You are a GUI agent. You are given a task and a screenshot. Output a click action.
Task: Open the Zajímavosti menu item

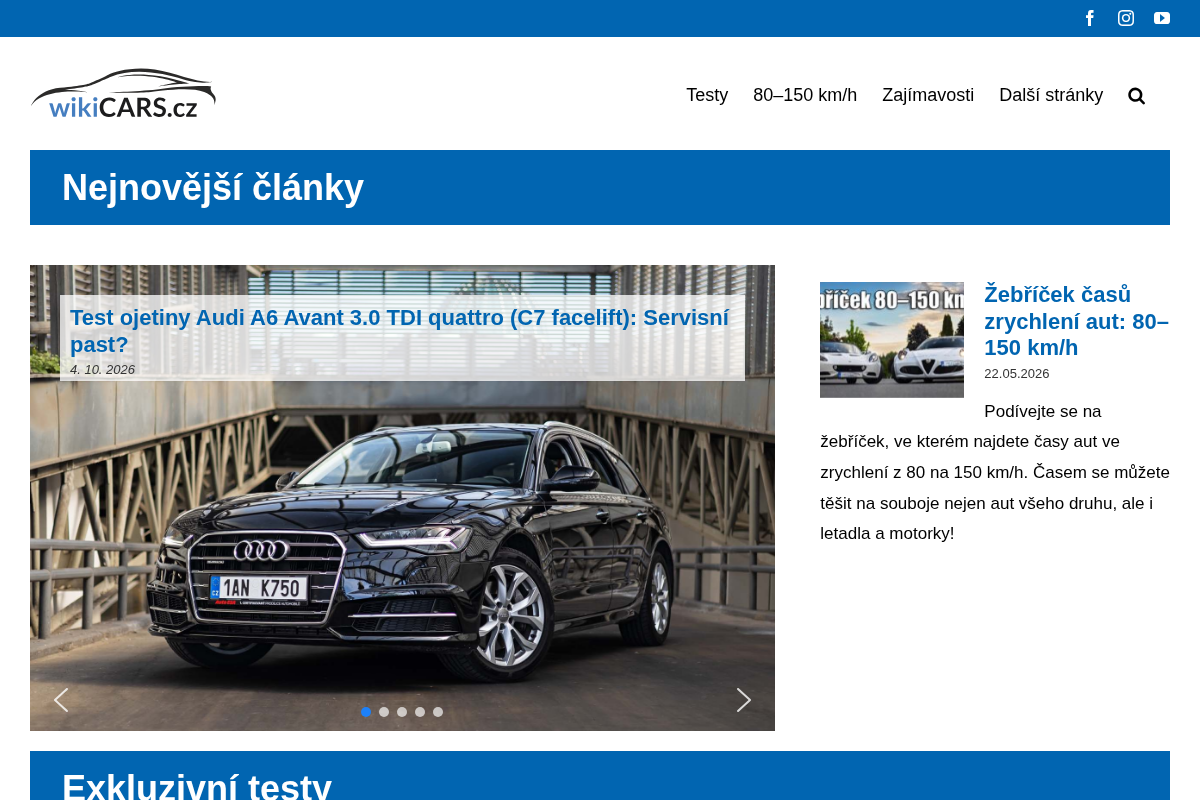(928, 95)
